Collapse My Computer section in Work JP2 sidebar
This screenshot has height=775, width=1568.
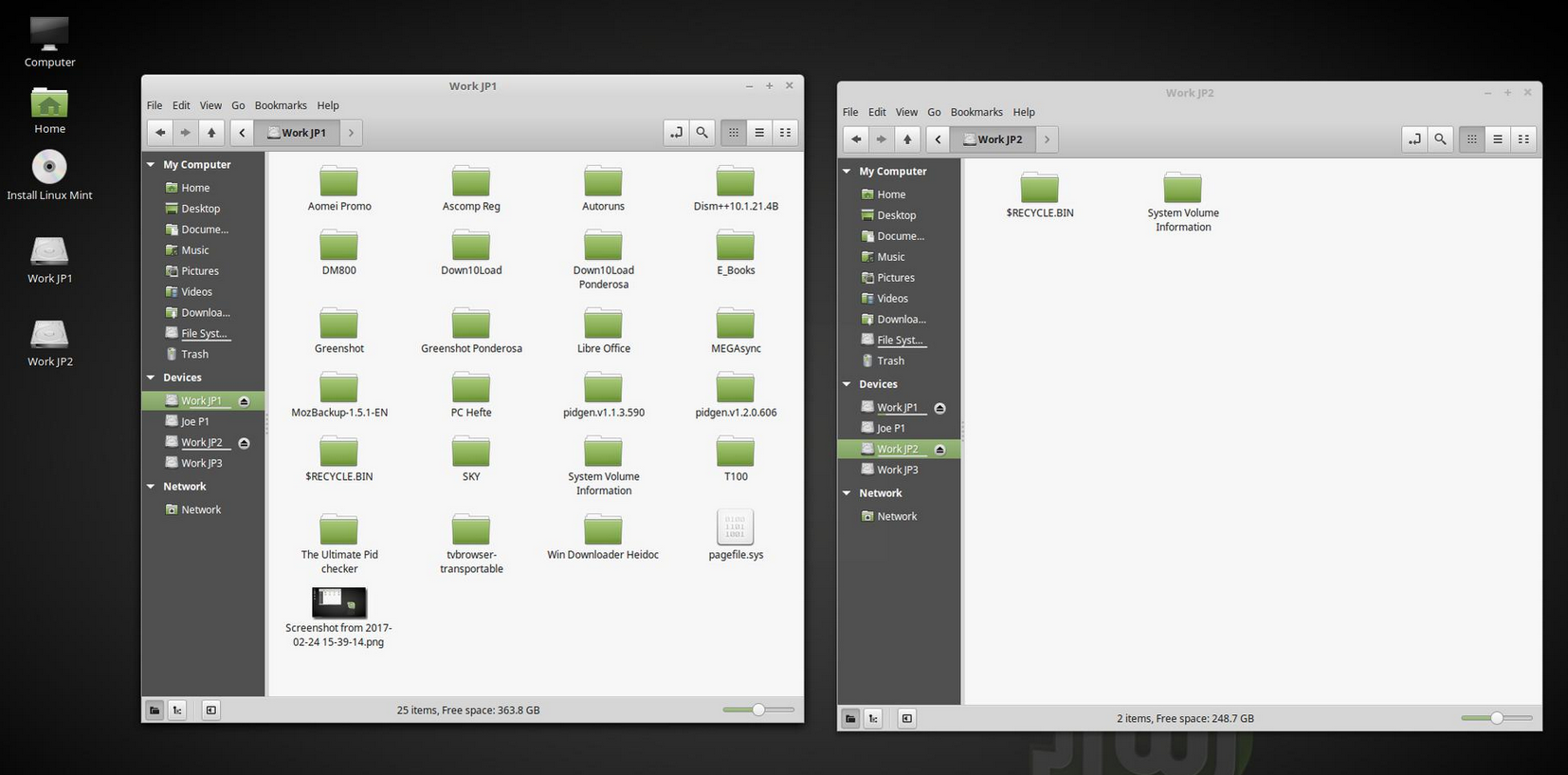click(x=847, y=171)
